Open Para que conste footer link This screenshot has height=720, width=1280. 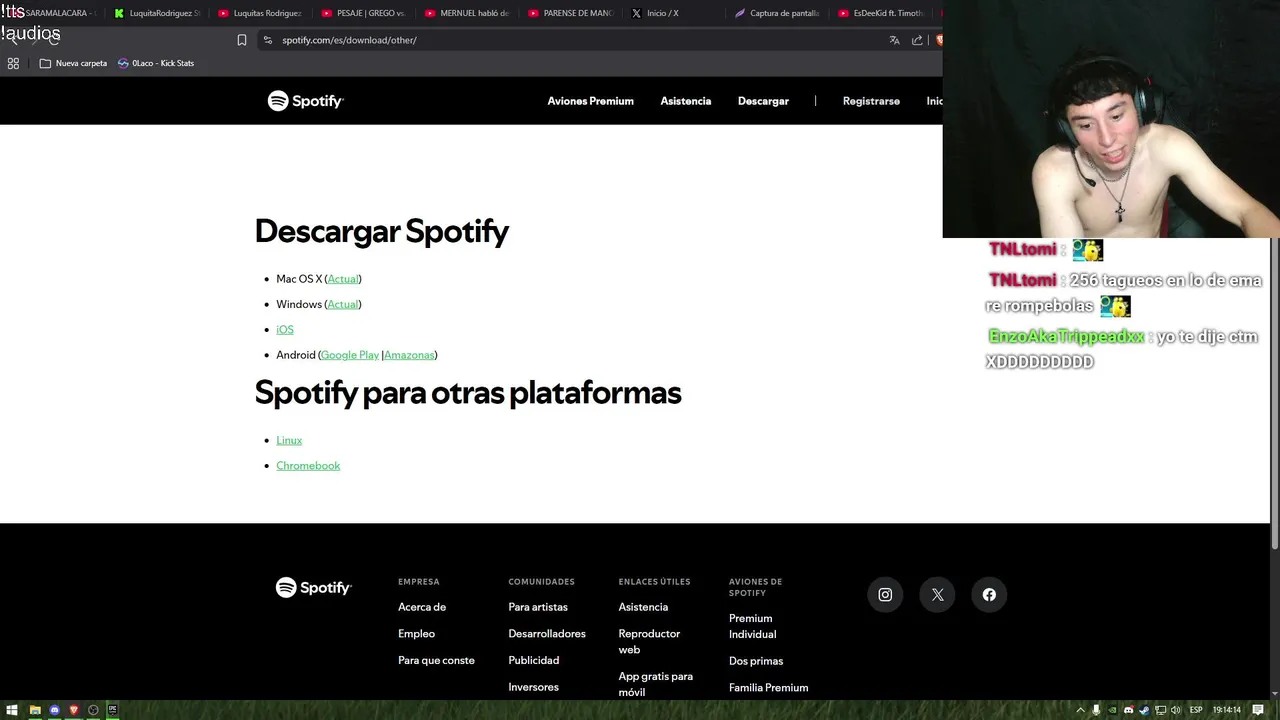(436, 660)
